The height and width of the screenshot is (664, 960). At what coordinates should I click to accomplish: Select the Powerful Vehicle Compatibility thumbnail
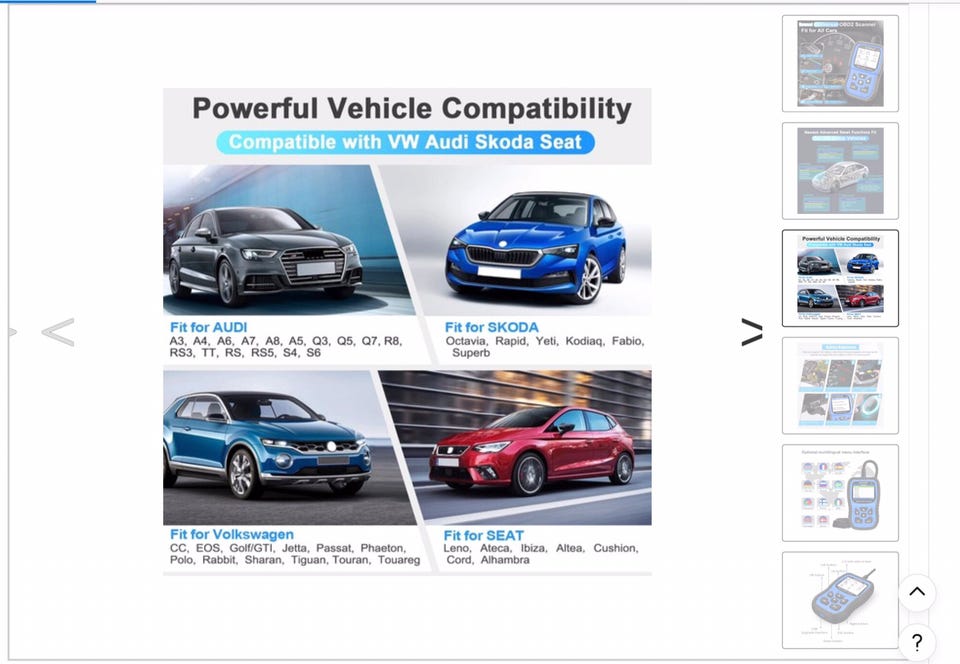click(x=840, y=278)
